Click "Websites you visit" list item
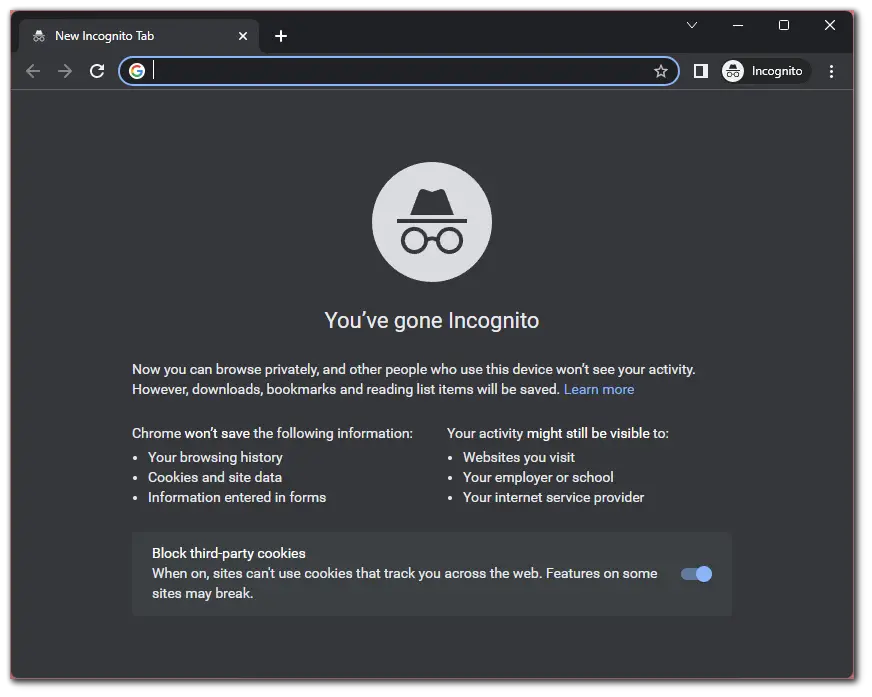Screen dimensions: 872x697 click(519, 457)
